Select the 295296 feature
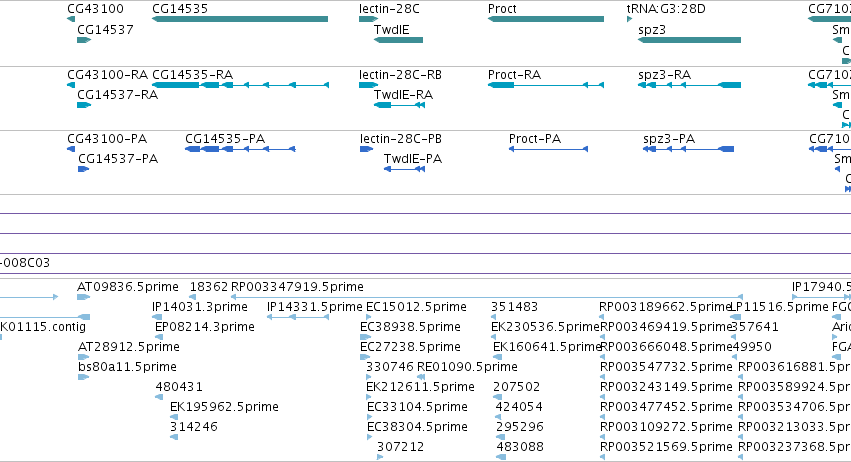 click(500, 438)
